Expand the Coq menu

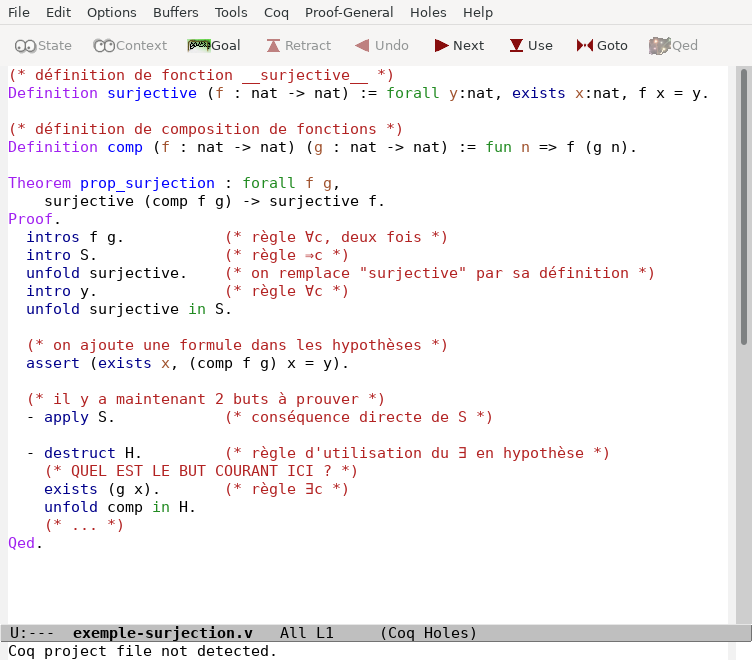(276, 13)
